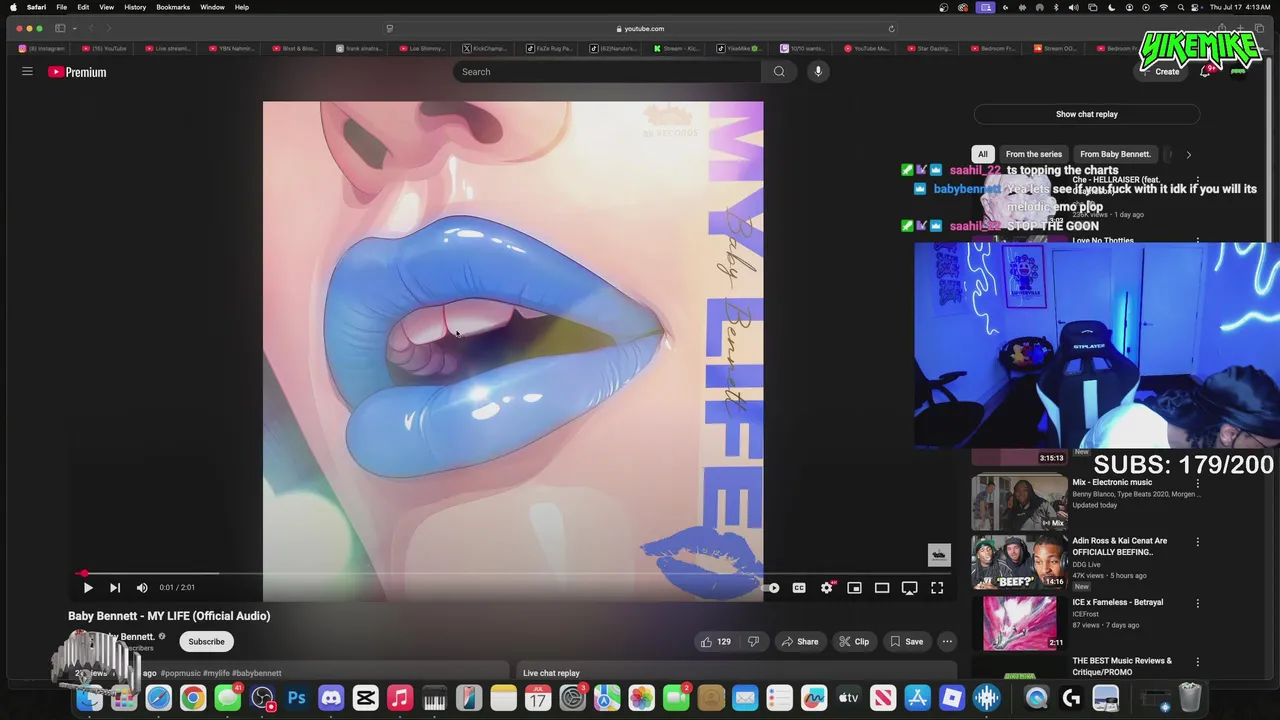Play the video
The image size is (1280, 720).
coord(88,588)
